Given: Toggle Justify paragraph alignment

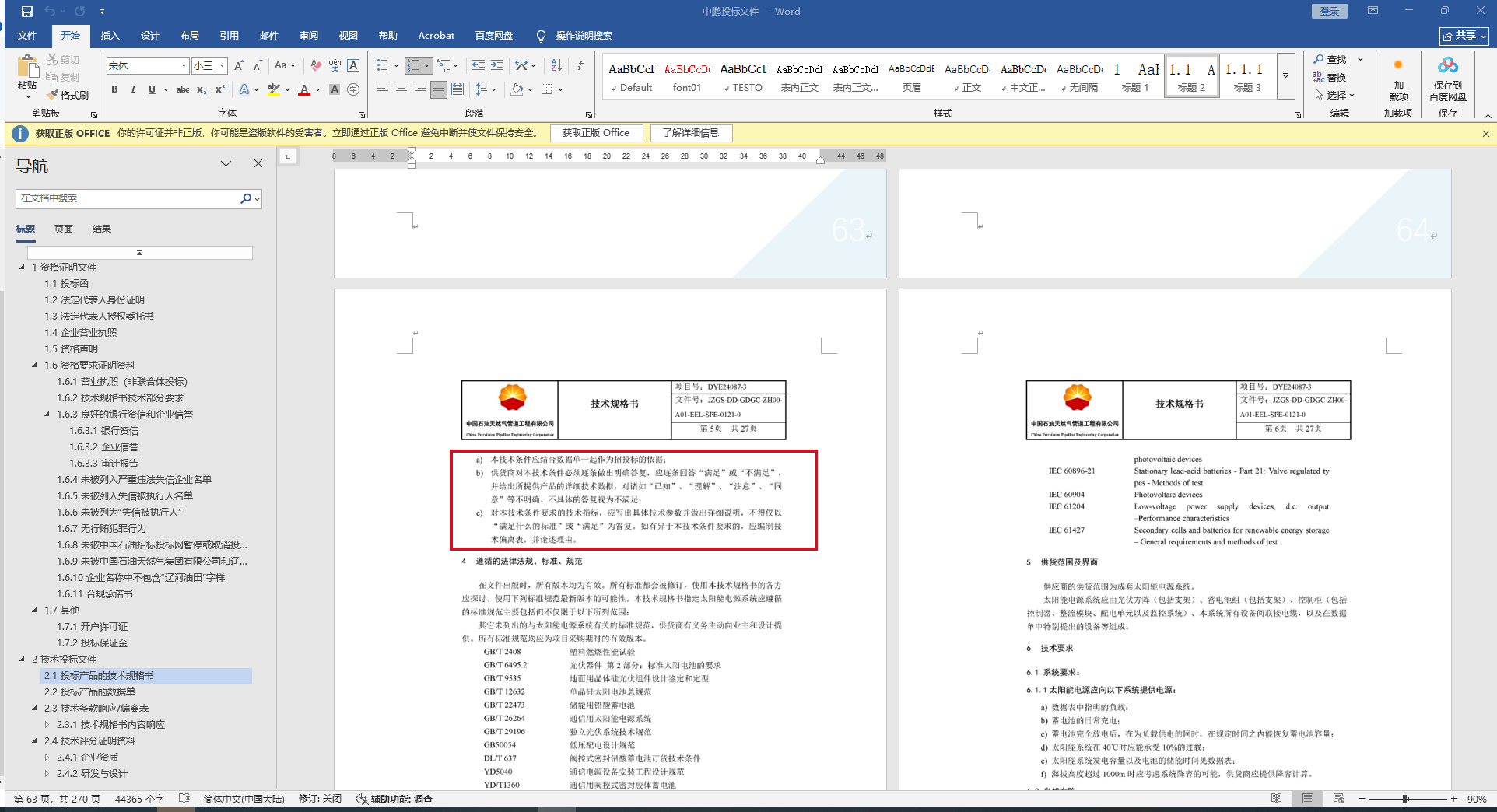Looking at the screenshot, I should 439,90.
